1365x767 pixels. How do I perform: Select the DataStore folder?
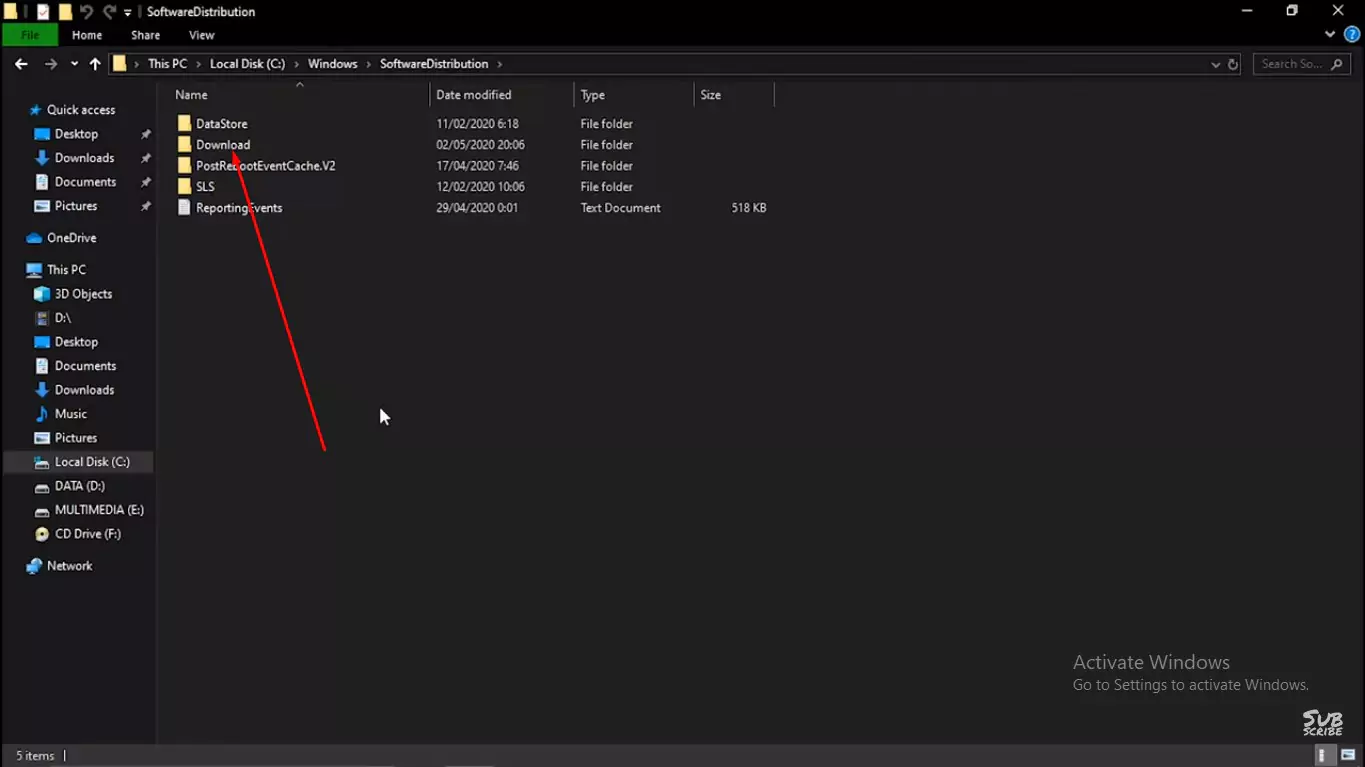(221, 124)
